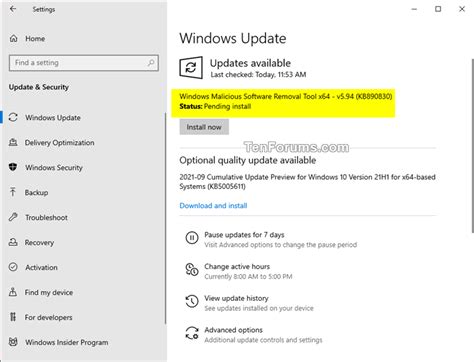Select Pause updates for 7 days
Screen dimensions: 474x362
tap(244, 235)
